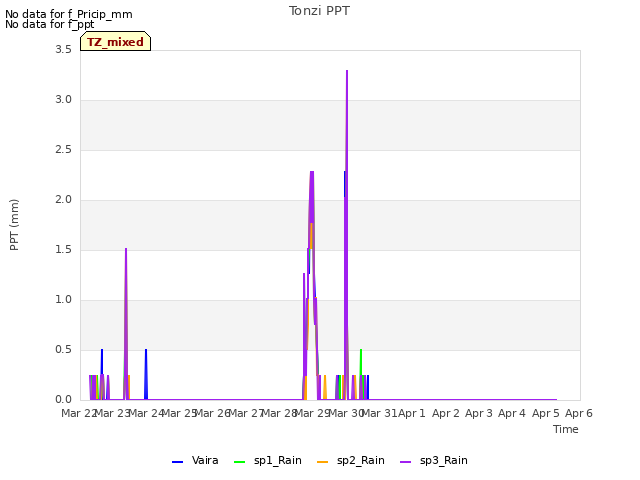Screen dimensions: 640x480
Task: Click the PPT (mm) y-axis title
Action: [14, 225]
